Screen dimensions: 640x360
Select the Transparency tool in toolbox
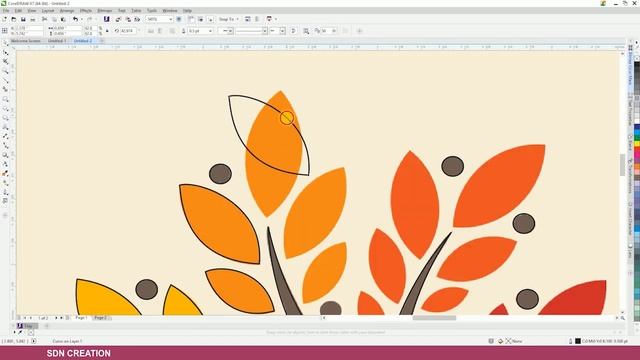pos(5,164)
